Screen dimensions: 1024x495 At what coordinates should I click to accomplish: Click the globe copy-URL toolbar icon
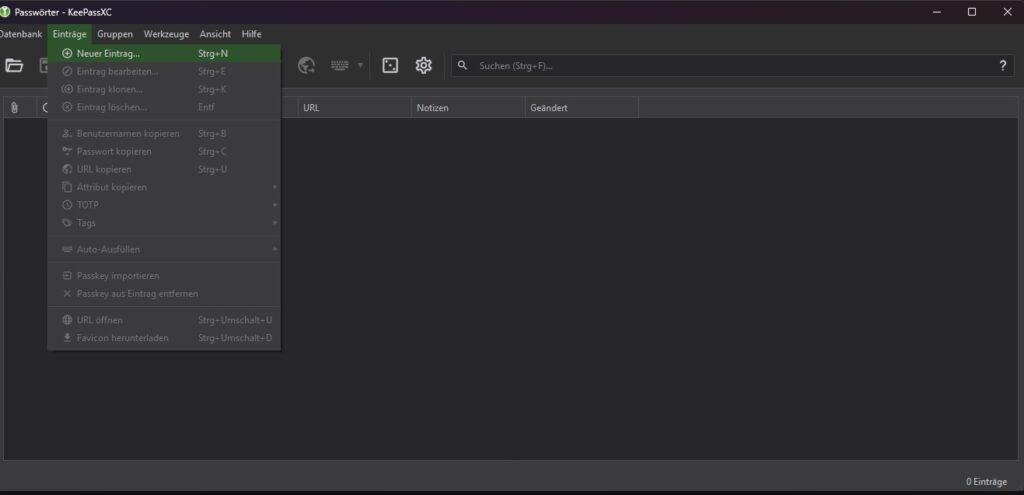[306, 65]
